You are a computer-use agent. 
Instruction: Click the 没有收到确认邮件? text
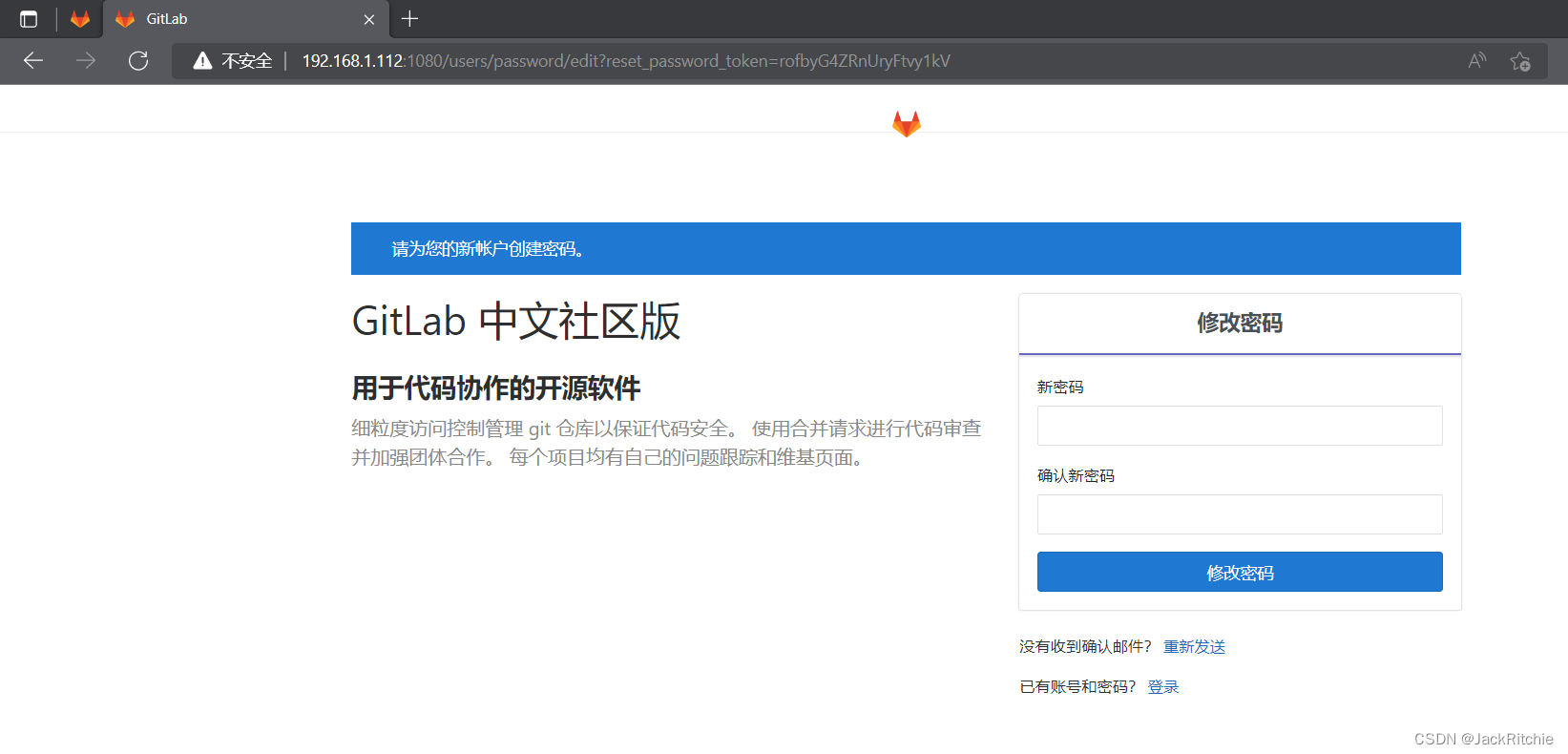[x=1085, y=647]
